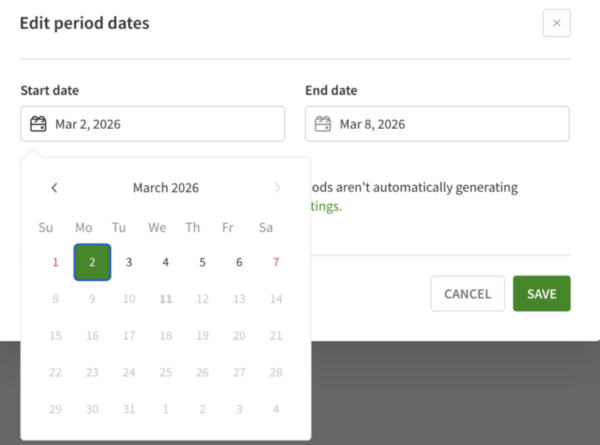Viewport: 600px width, 445px height.
Task: Select March 5 as the date
Action: tap(202, 262)
